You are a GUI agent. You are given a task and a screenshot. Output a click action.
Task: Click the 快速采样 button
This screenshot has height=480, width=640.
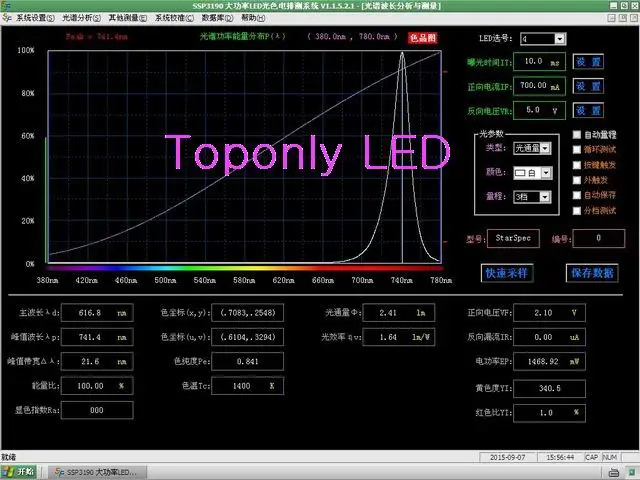click(507, 273)
